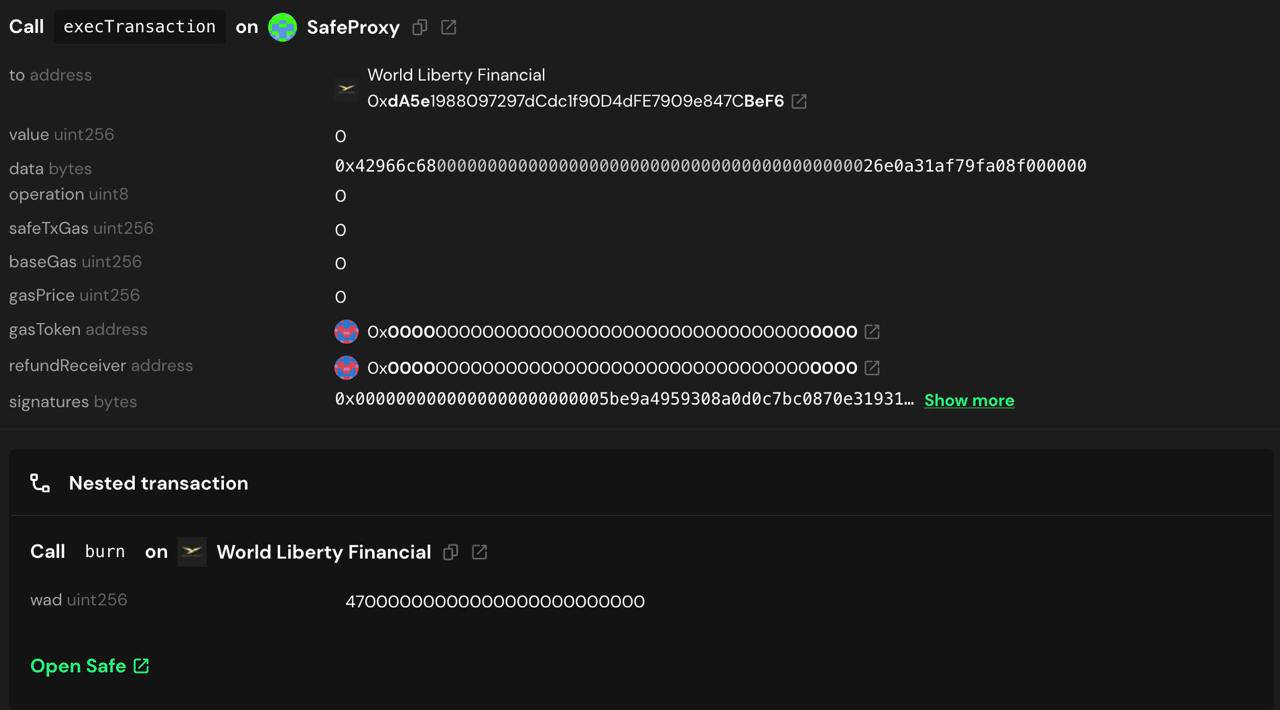Open World Liberty Financial to-address external link
This screenshot has width=1280, height=710.
[799, 101]
